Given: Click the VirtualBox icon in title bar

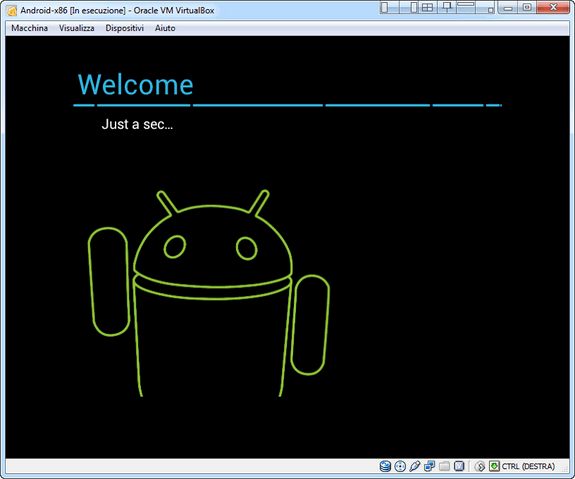Looking at the screenshot, I should coord(12,11).
